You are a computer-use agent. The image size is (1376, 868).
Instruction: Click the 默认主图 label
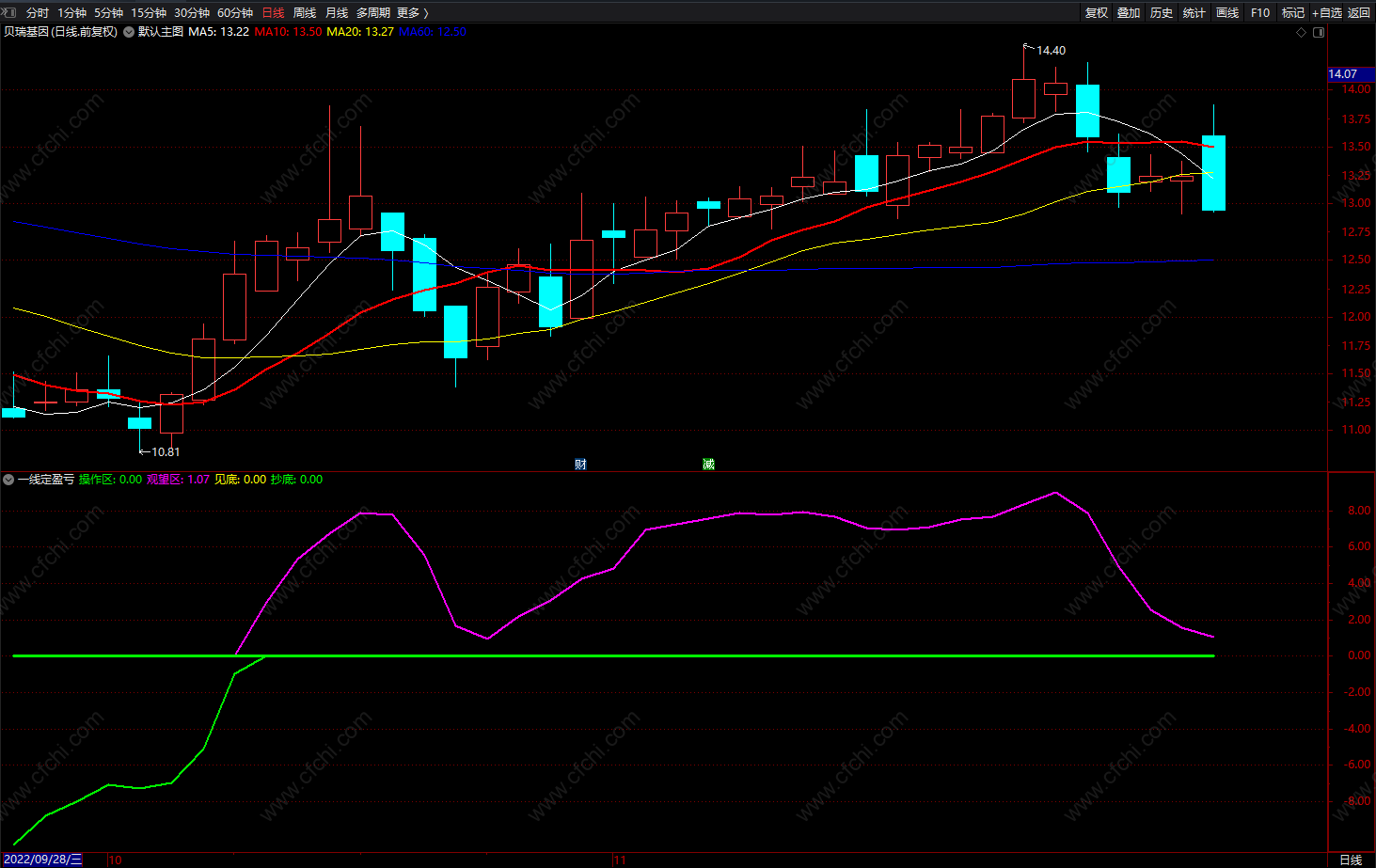(x=161, y=32)
